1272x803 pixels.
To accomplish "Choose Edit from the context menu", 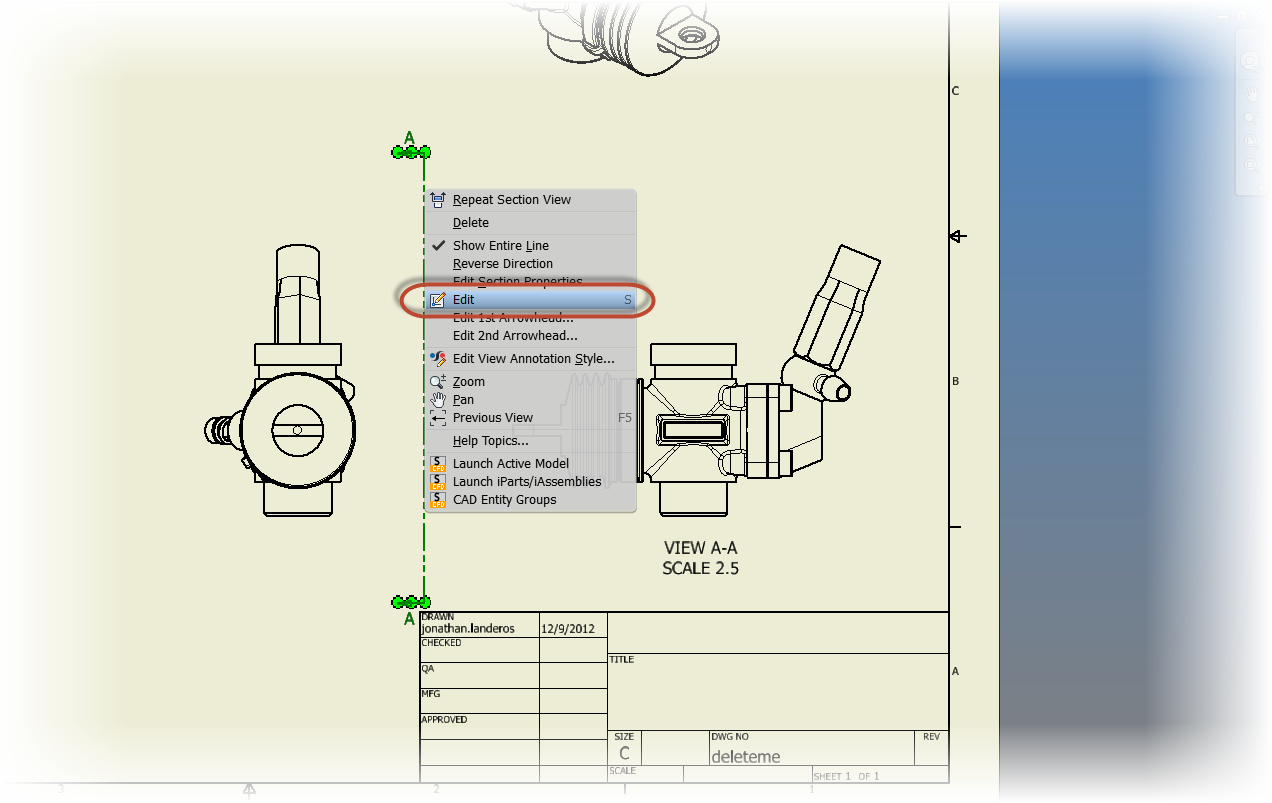I will click(463, 299).
